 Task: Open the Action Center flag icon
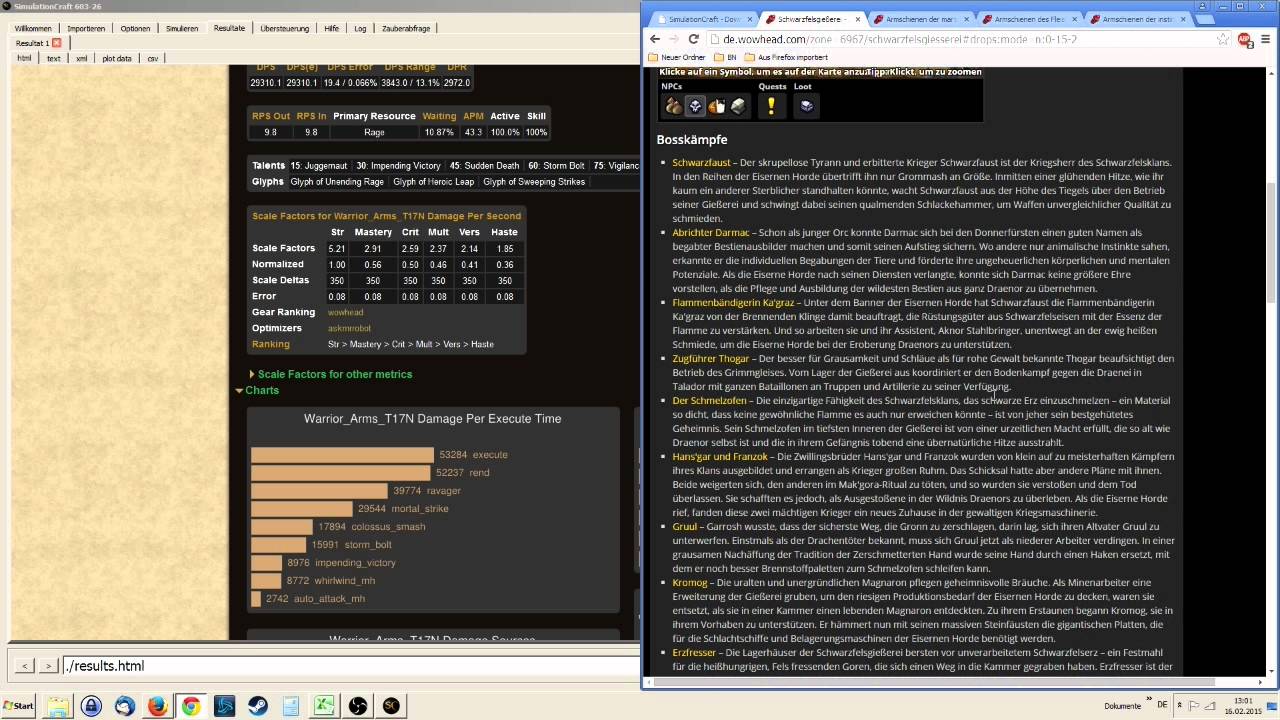point(1194,706)
